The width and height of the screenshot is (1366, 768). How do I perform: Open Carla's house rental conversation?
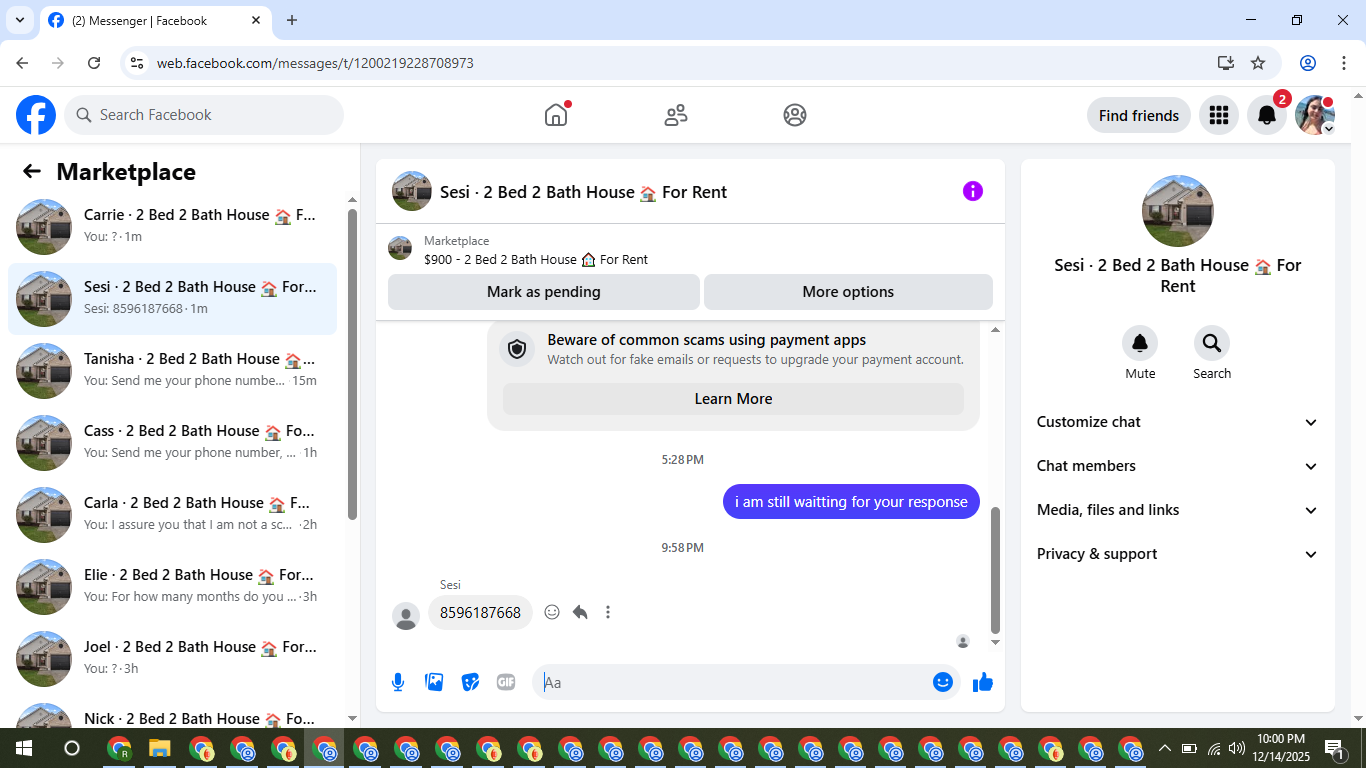[172, 515]
